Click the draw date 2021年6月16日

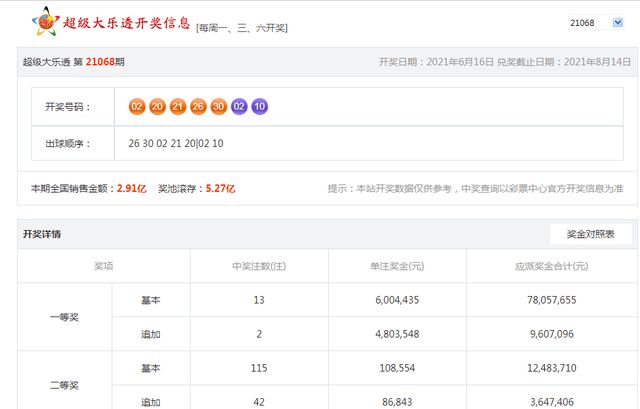460,62
